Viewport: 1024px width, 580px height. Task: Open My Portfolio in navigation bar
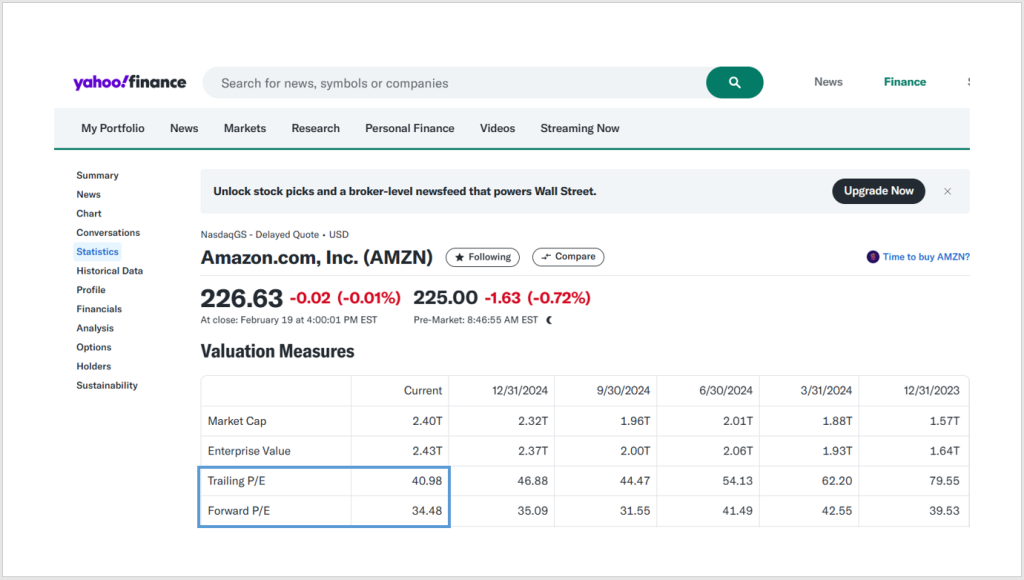(x=113, y=128)
